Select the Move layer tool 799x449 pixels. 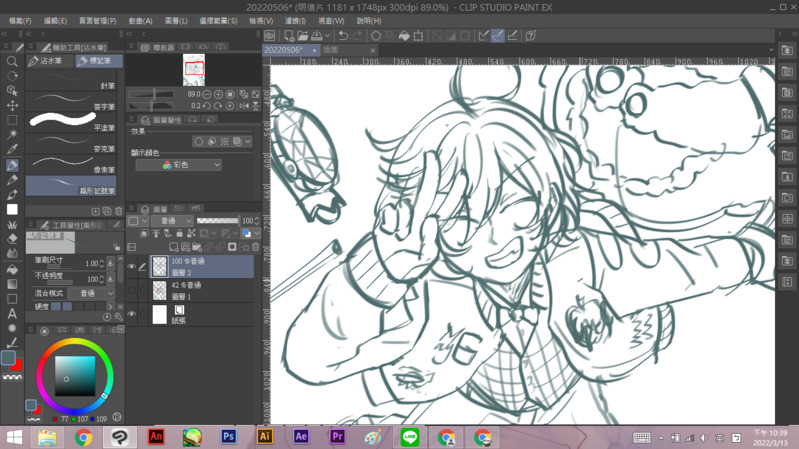(12, 105)
